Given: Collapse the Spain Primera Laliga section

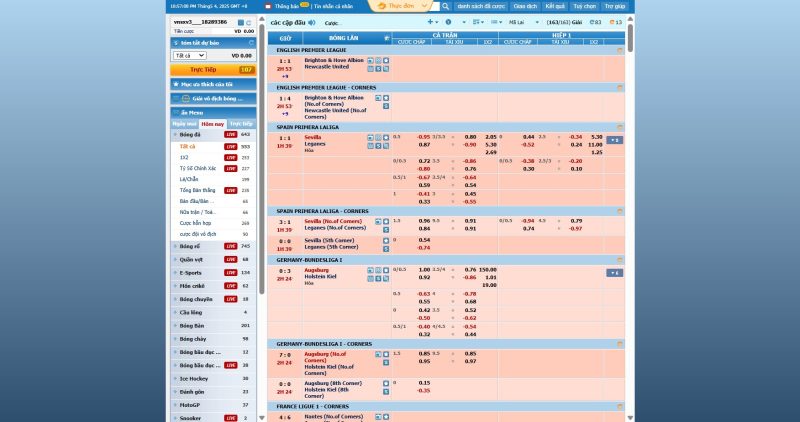Looking at the screenshot, I should pos(620,128).
